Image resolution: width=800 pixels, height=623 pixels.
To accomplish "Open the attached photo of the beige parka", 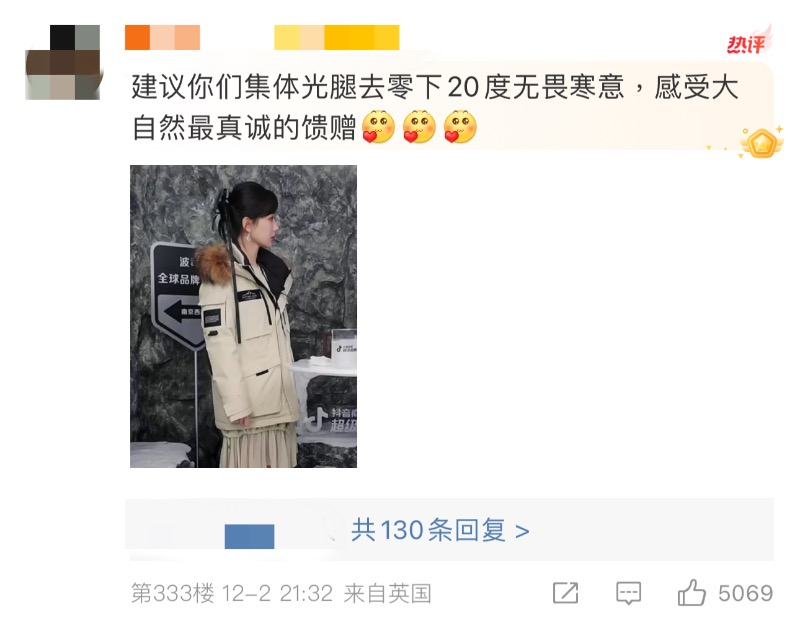I will click(243, 316).
